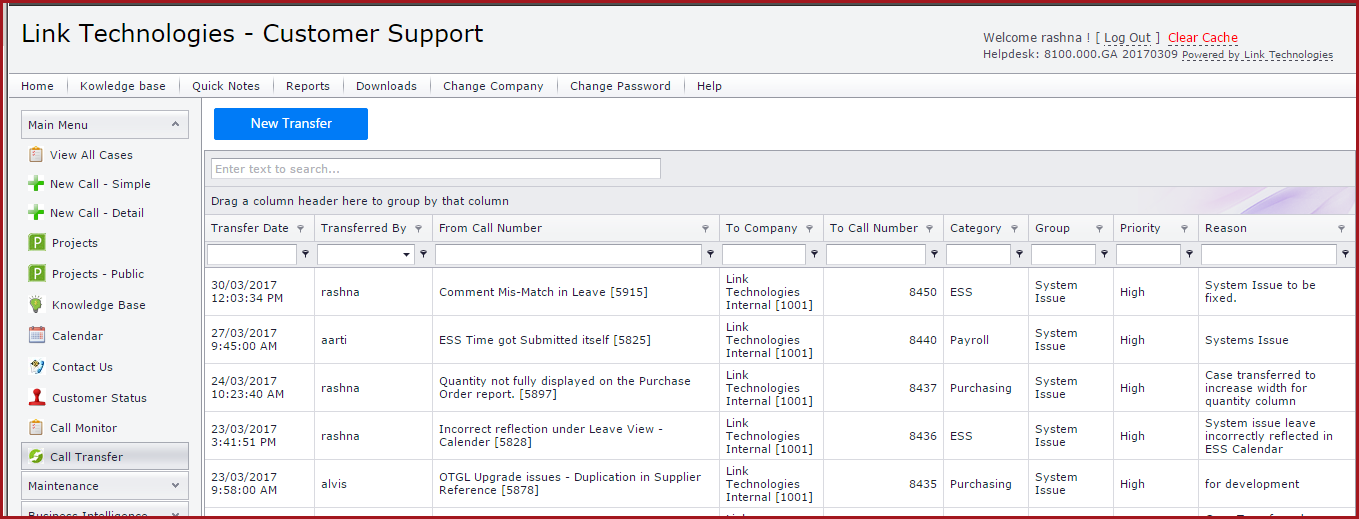This screenshot has width=1359, height=519.
Task: Click the Projects green P icon
Action: [36, 243]
